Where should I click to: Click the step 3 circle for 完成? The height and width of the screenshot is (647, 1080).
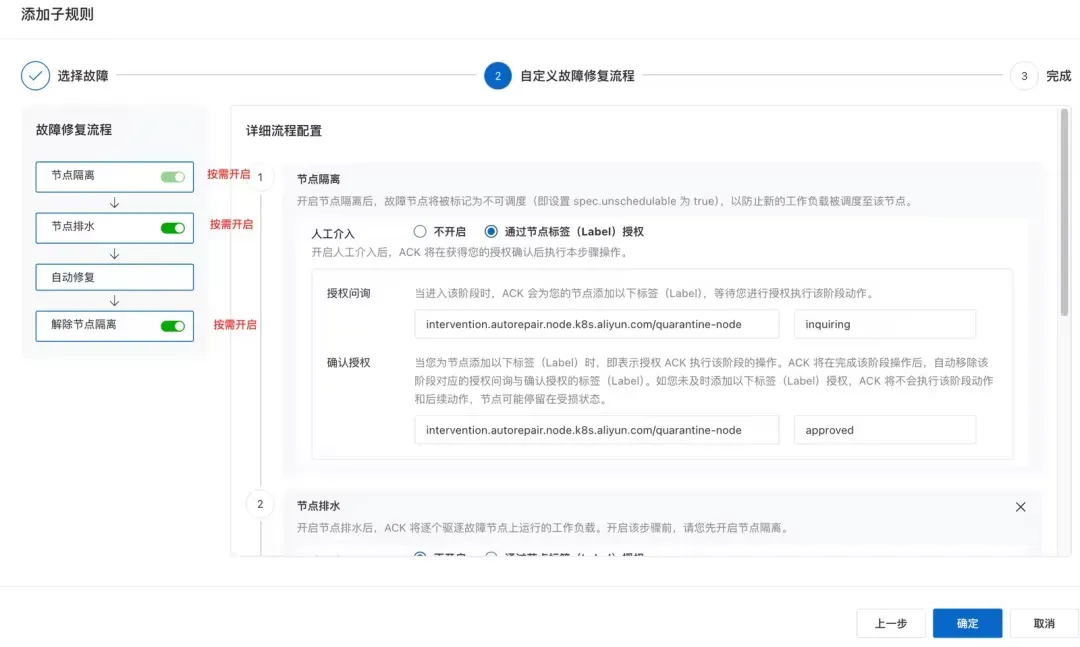(x=1024, y=76)
